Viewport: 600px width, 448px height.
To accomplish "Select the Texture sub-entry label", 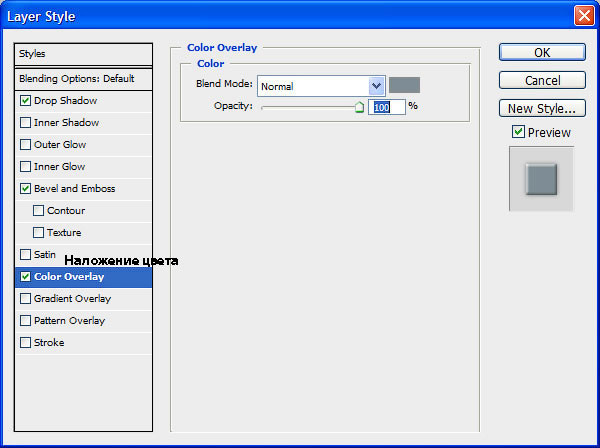I will coord(64,233).
